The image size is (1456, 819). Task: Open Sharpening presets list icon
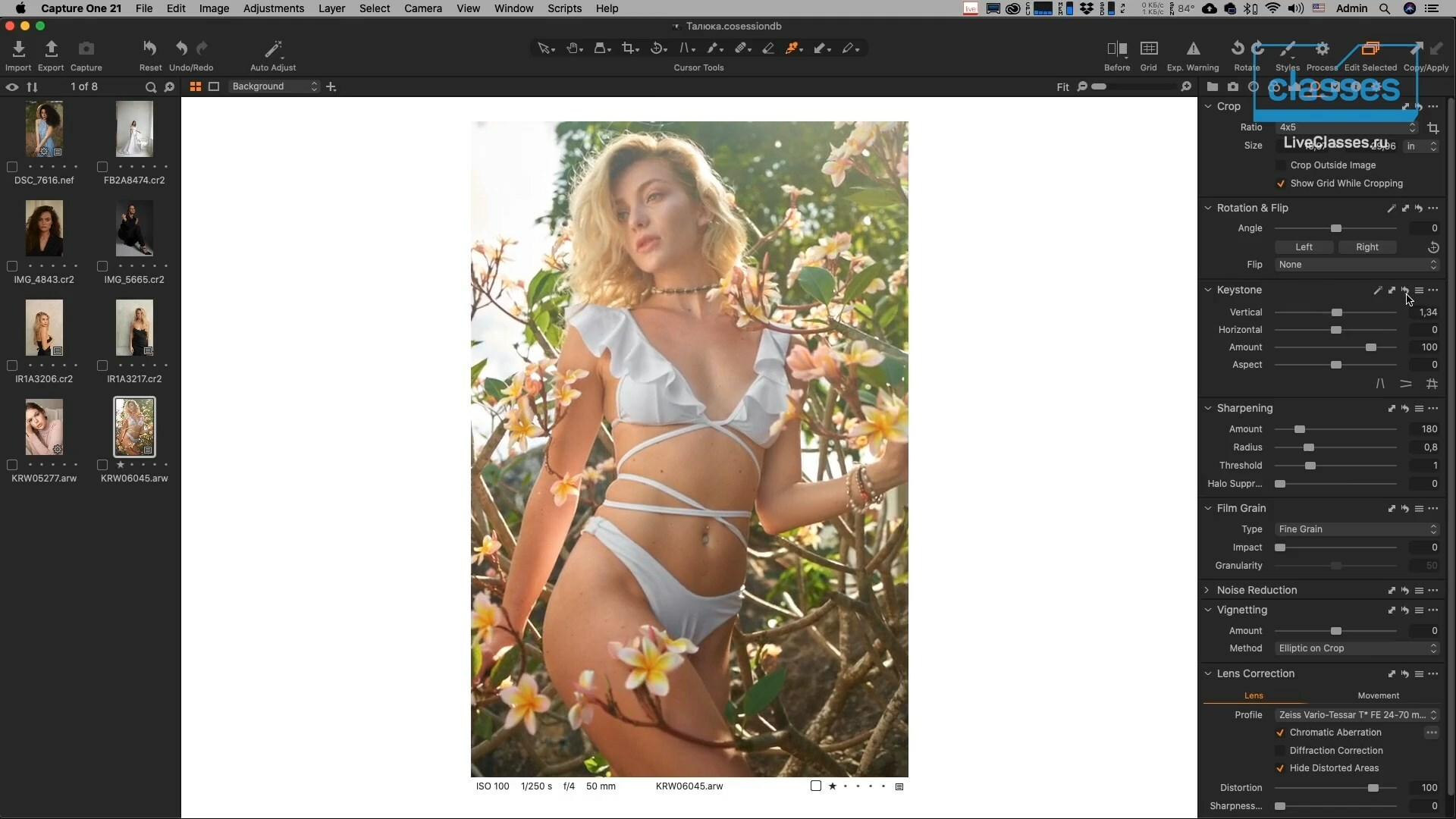pos(1419,409)
